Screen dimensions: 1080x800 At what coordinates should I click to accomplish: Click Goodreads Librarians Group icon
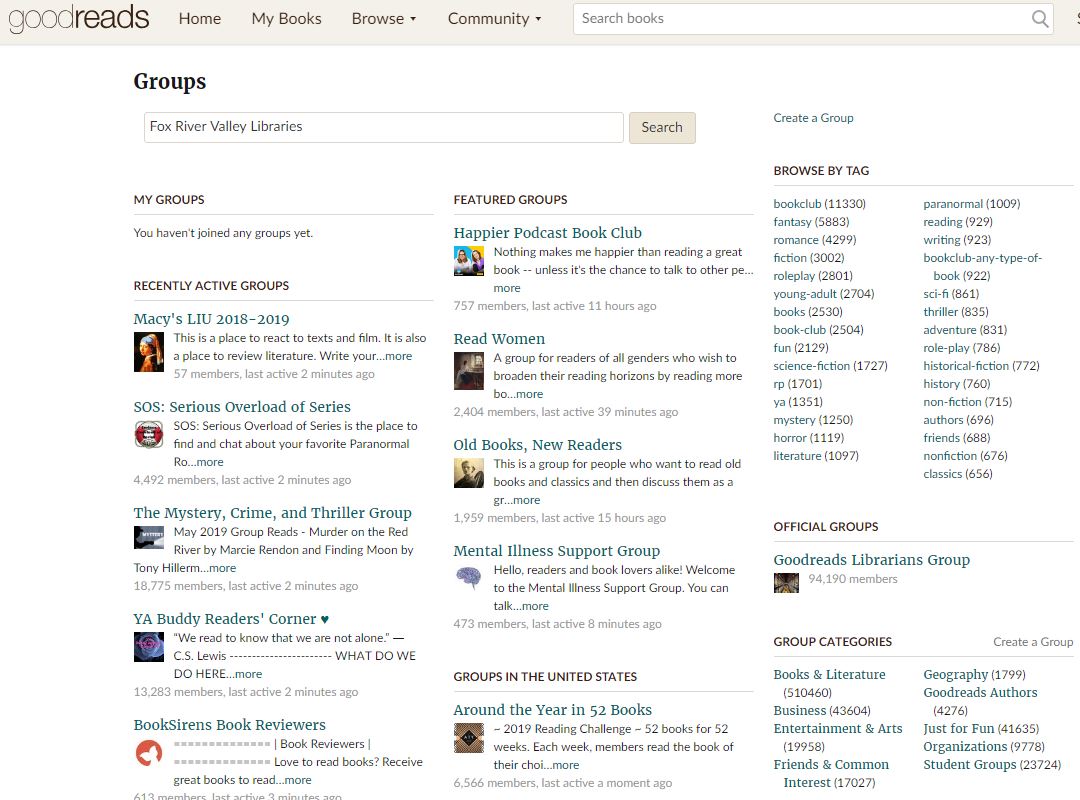[786, 582]
